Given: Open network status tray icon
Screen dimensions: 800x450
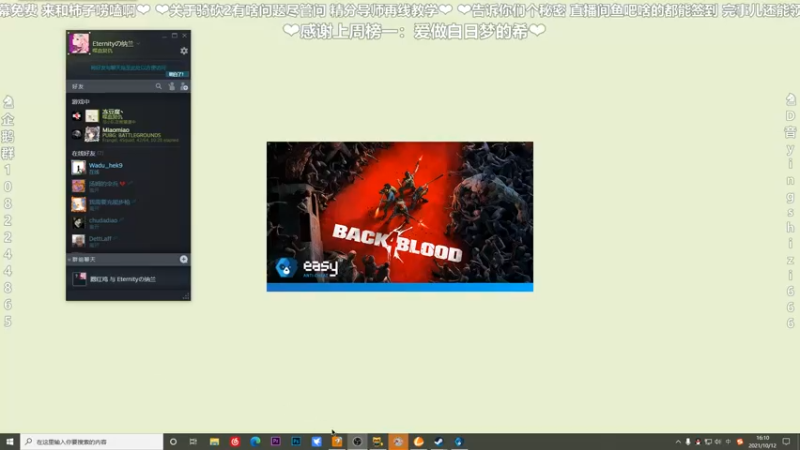Looking at the screenshot, I should pyautogui.click(x=708, y=442).
